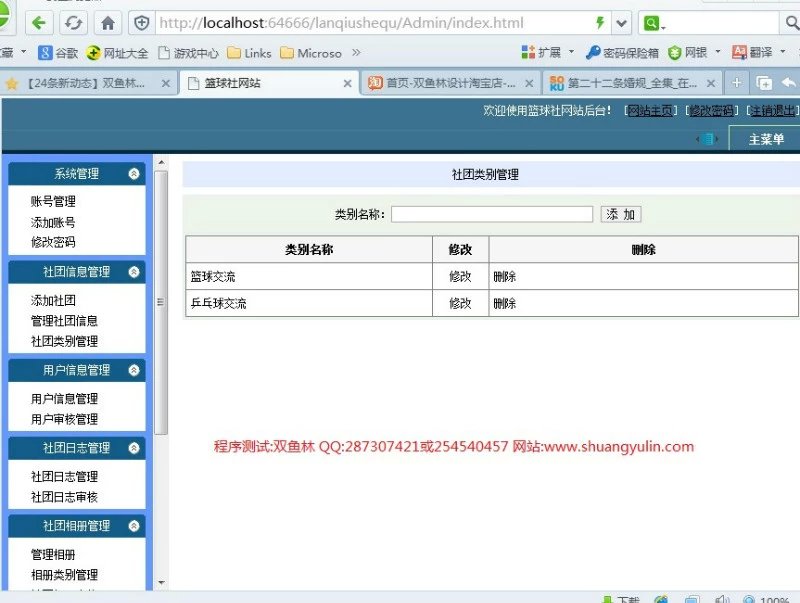800x603 pixels.
Task: Expand the 网银 dropdown arrow
Action: (718, 52)
